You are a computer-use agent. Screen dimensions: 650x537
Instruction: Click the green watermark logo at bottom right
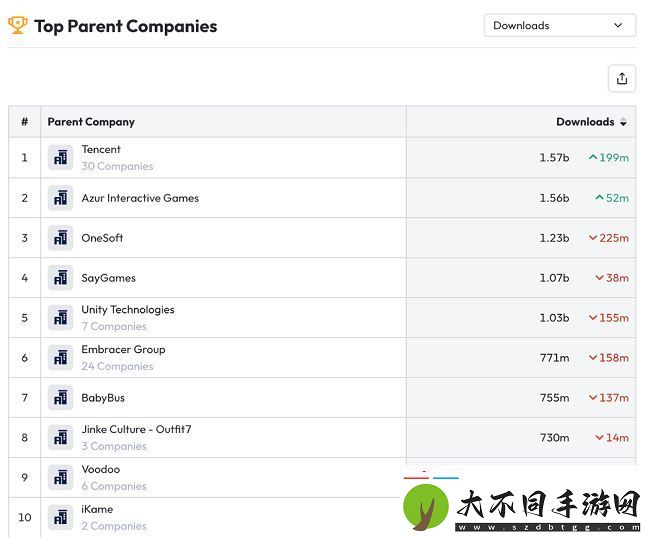point(426,507)
